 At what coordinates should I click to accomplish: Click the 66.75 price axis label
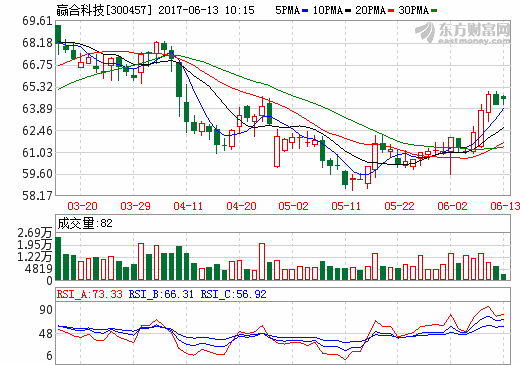click(37, 65)
